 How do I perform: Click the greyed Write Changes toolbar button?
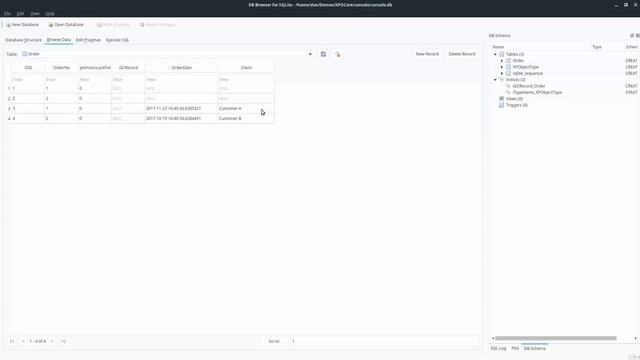click(x=113, y=24)
